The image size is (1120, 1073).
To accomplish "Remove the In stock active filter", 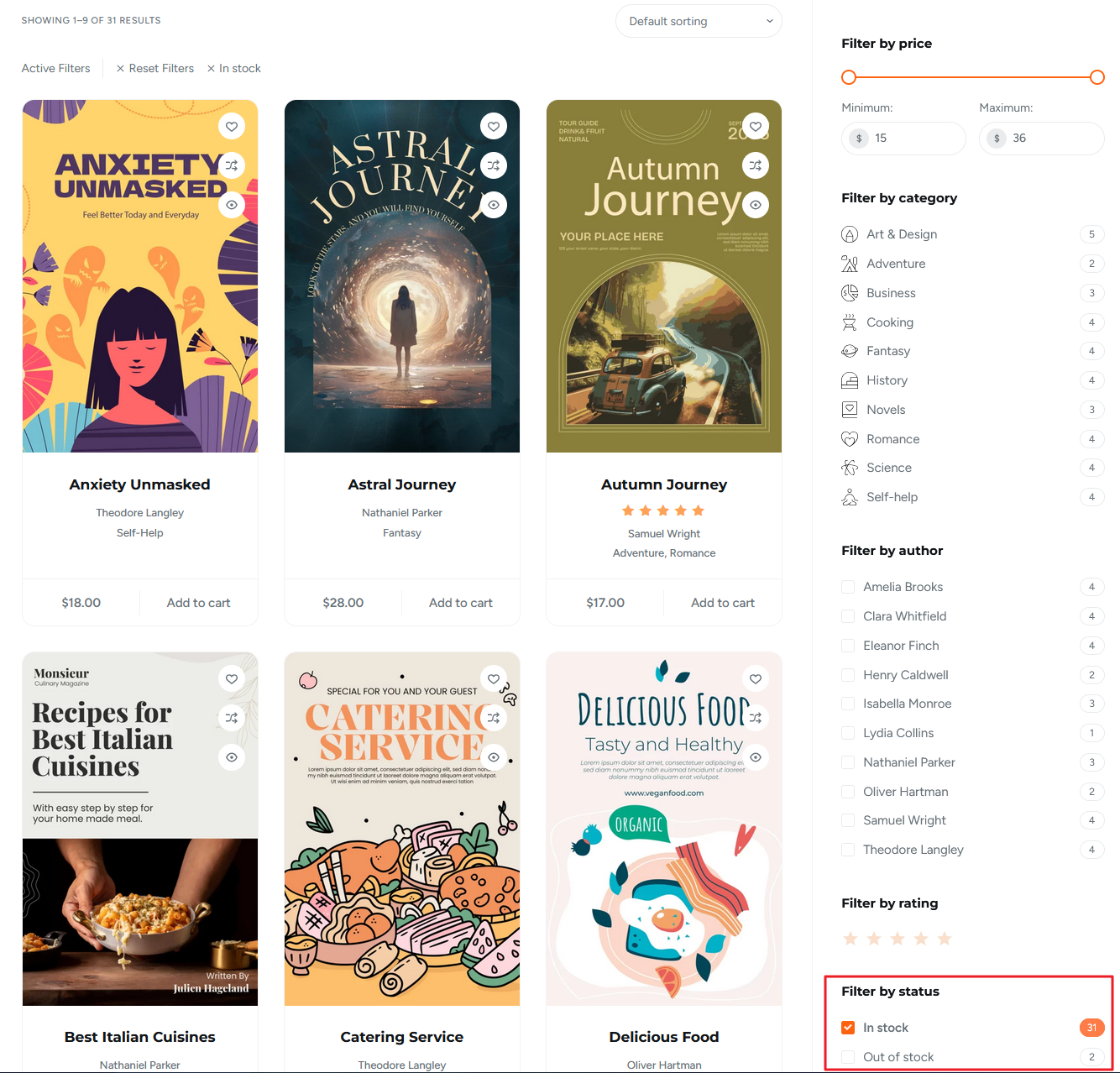I will click(x=234, y=69).
